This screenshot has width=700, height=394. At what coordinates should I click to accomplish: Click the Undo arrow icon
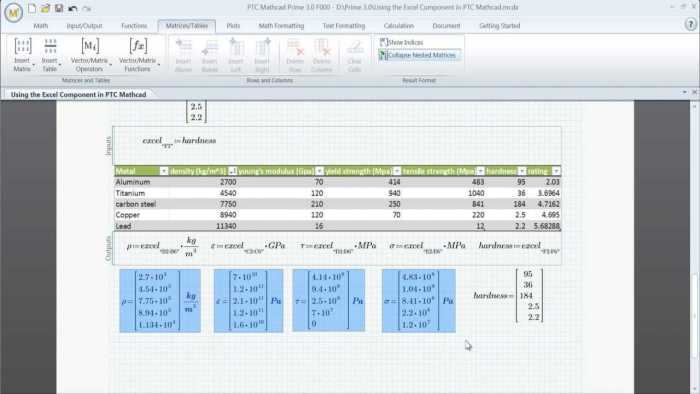tap(73, 8)
